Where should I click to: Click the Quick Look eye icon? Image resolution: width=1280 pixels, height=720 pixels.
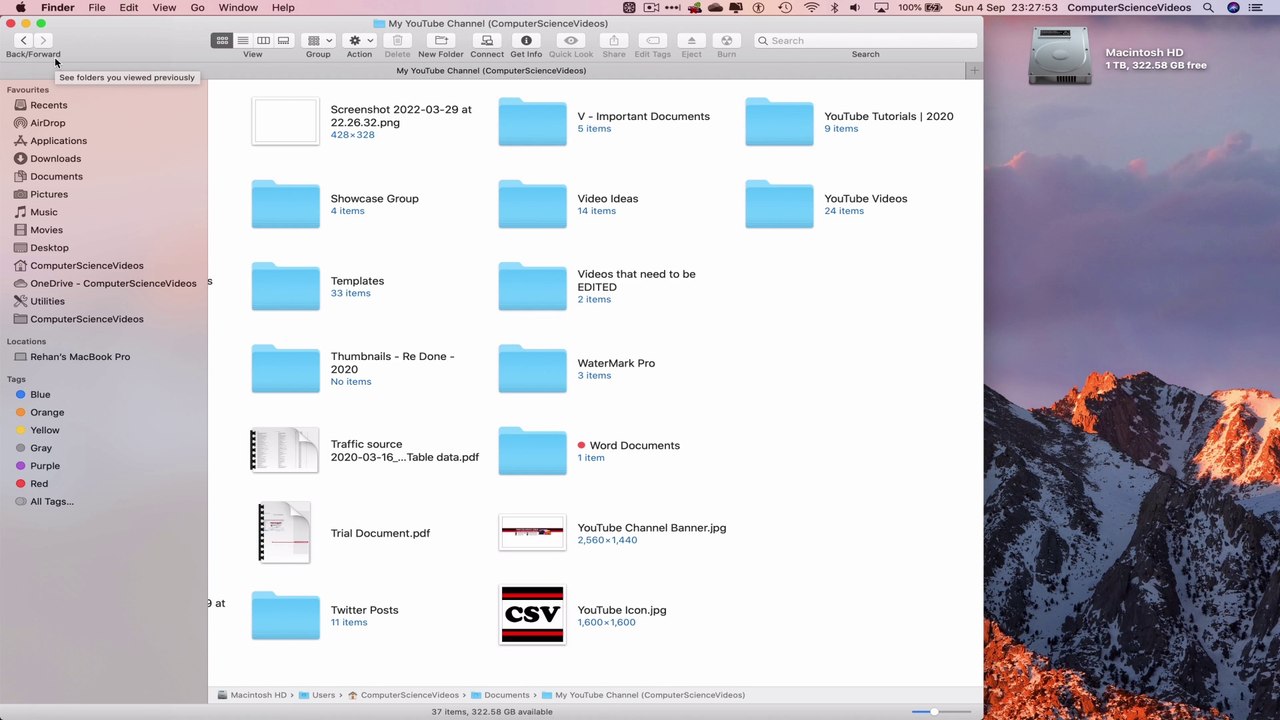[571, 40]
